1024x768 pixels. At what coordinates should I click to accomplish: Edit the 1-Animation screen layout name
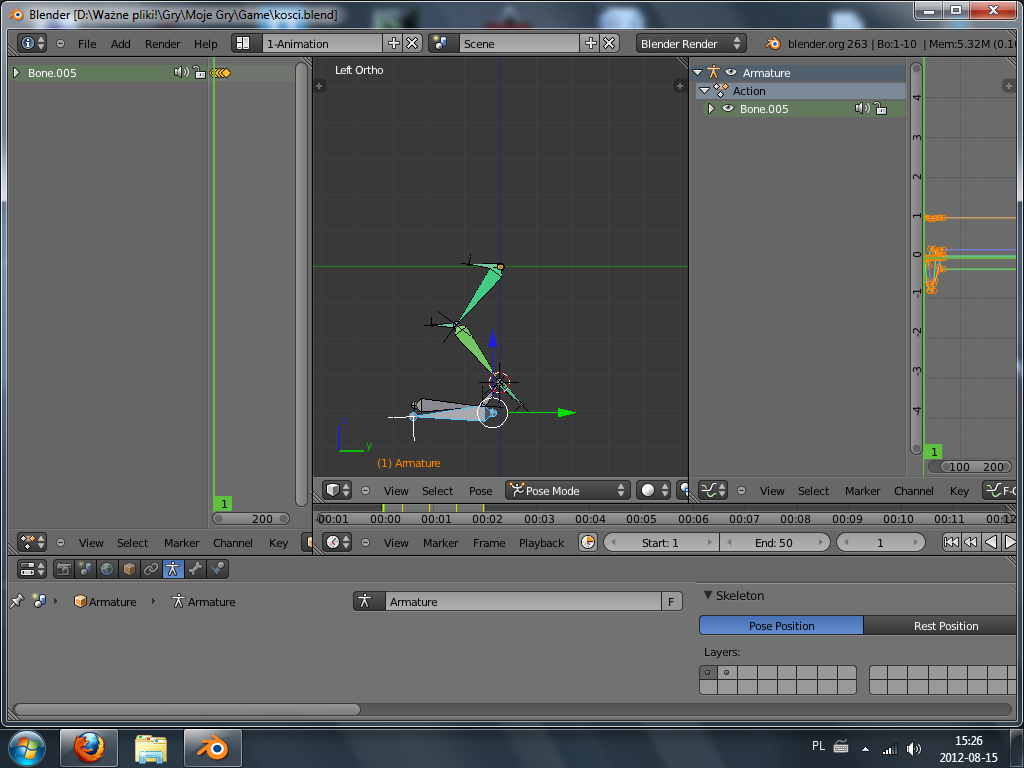click(x=323, y=44)
